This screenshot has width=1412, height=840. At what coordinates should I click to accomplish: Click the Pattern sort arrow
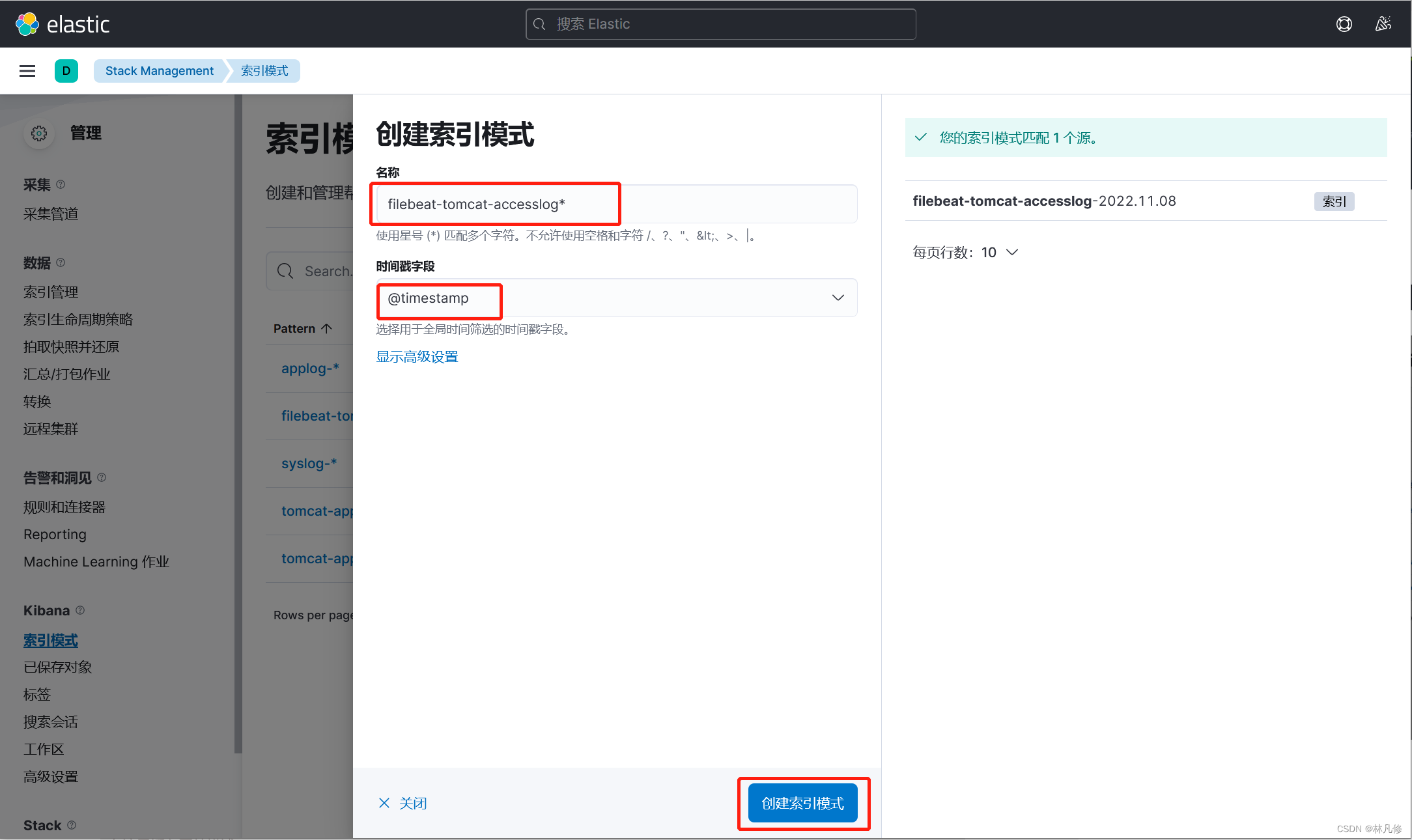327,328
